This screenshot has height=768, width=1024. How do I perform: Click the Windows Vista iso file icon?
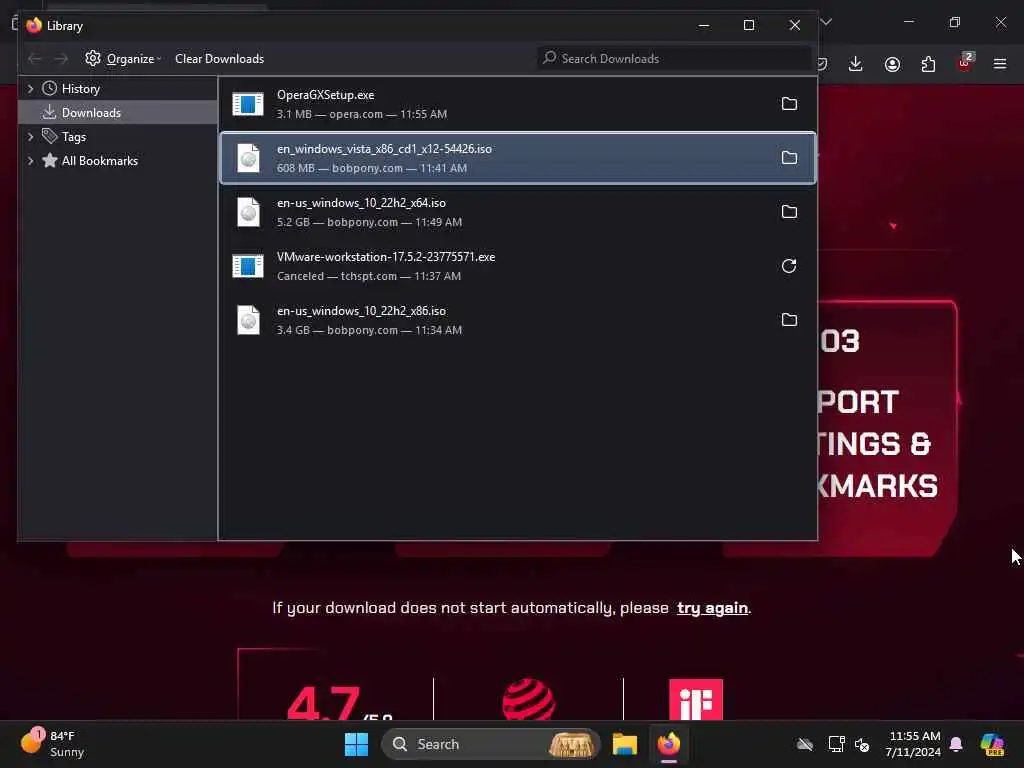tap(248, 158)
